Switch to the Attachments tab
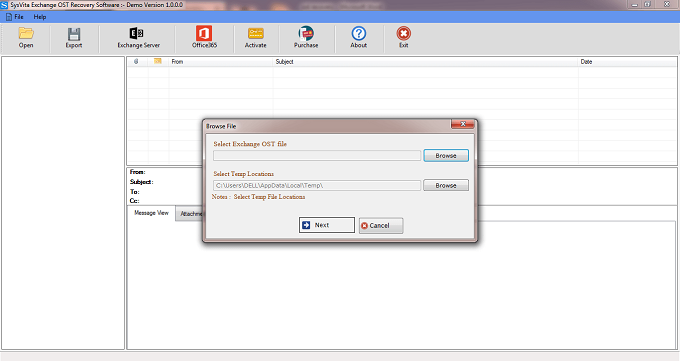 point(190,213)
